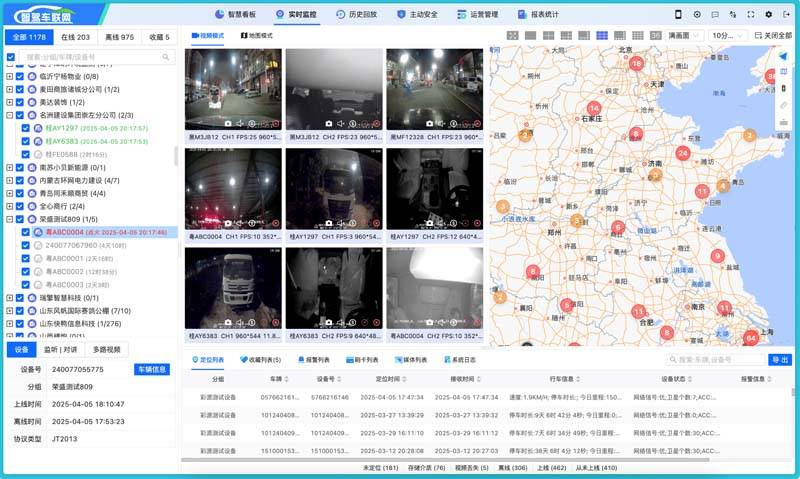Image resolution: width=800 pixels, height=479 pixels.
Task: Open the message chat bubble icon
Action: pyautogui.click(x=714, y=15)
